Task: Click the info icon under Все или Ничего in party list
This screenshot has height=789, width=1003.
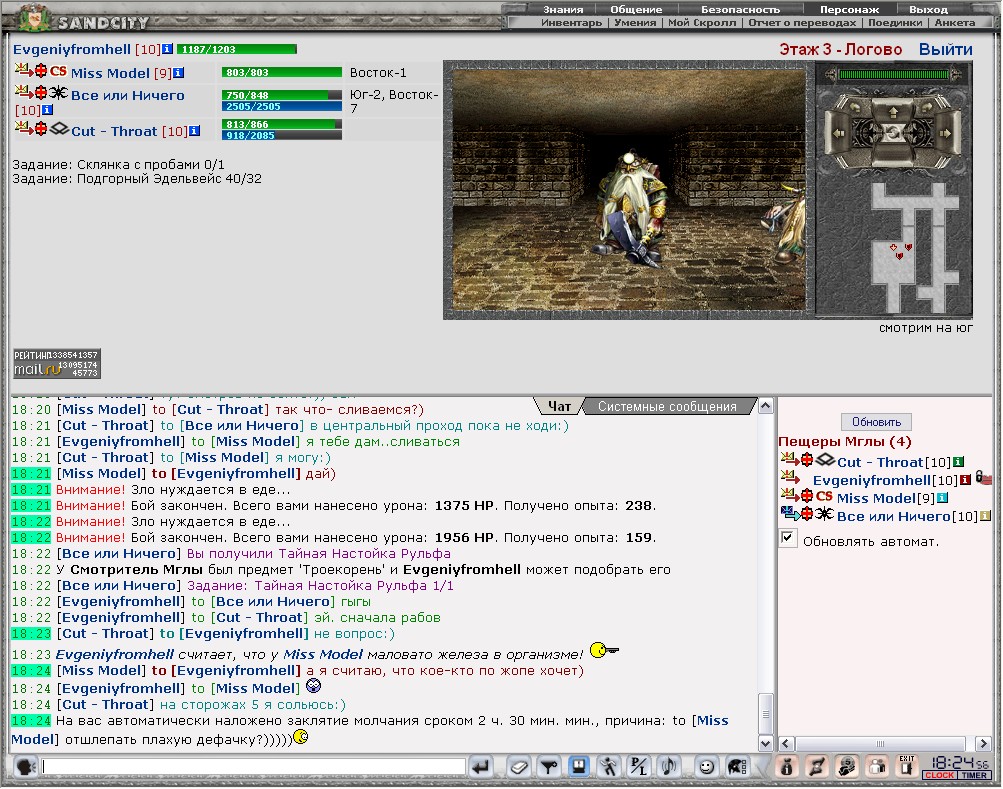Action: tap(47, 110)
